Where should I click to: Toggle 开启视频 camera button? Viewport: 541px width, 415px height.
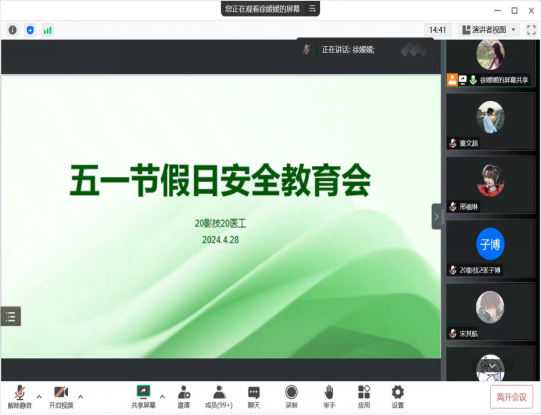click(x=61, y=397)
